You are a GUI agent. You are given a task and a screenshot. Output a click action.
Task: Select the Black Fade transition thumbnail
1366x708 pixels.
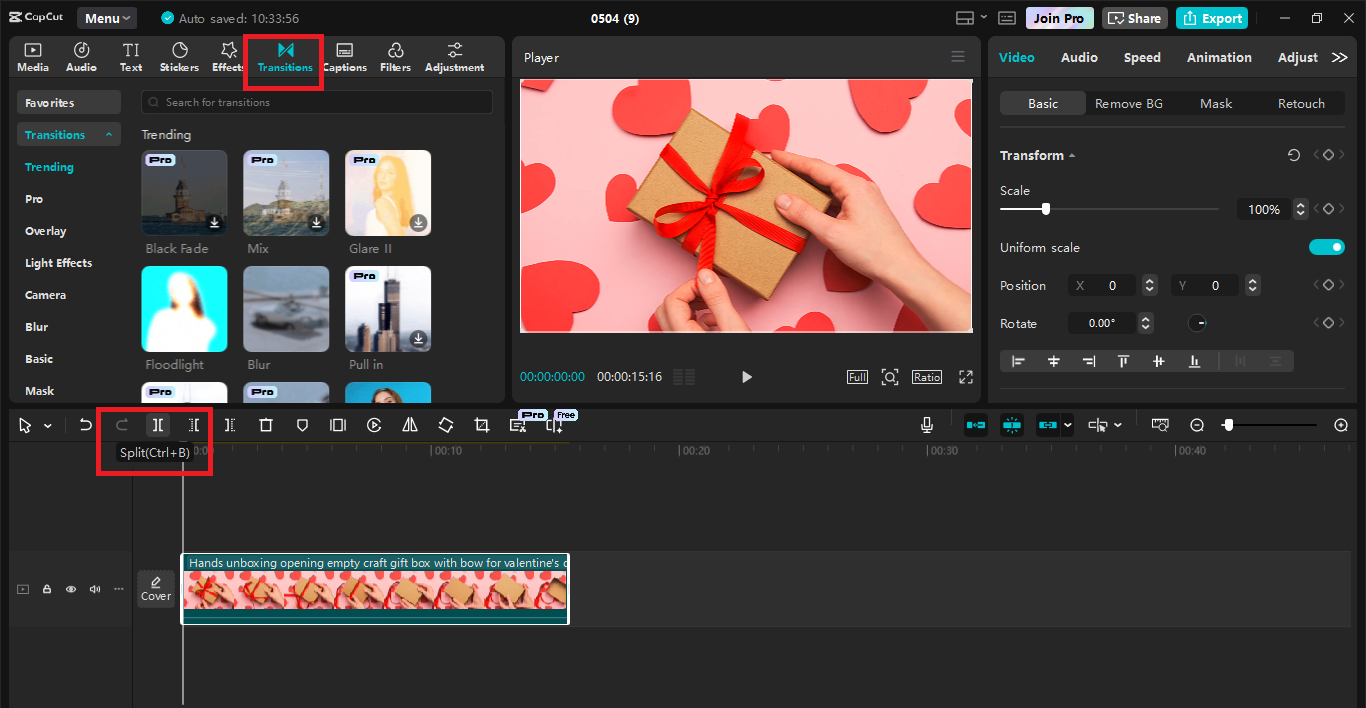[184, 192]
